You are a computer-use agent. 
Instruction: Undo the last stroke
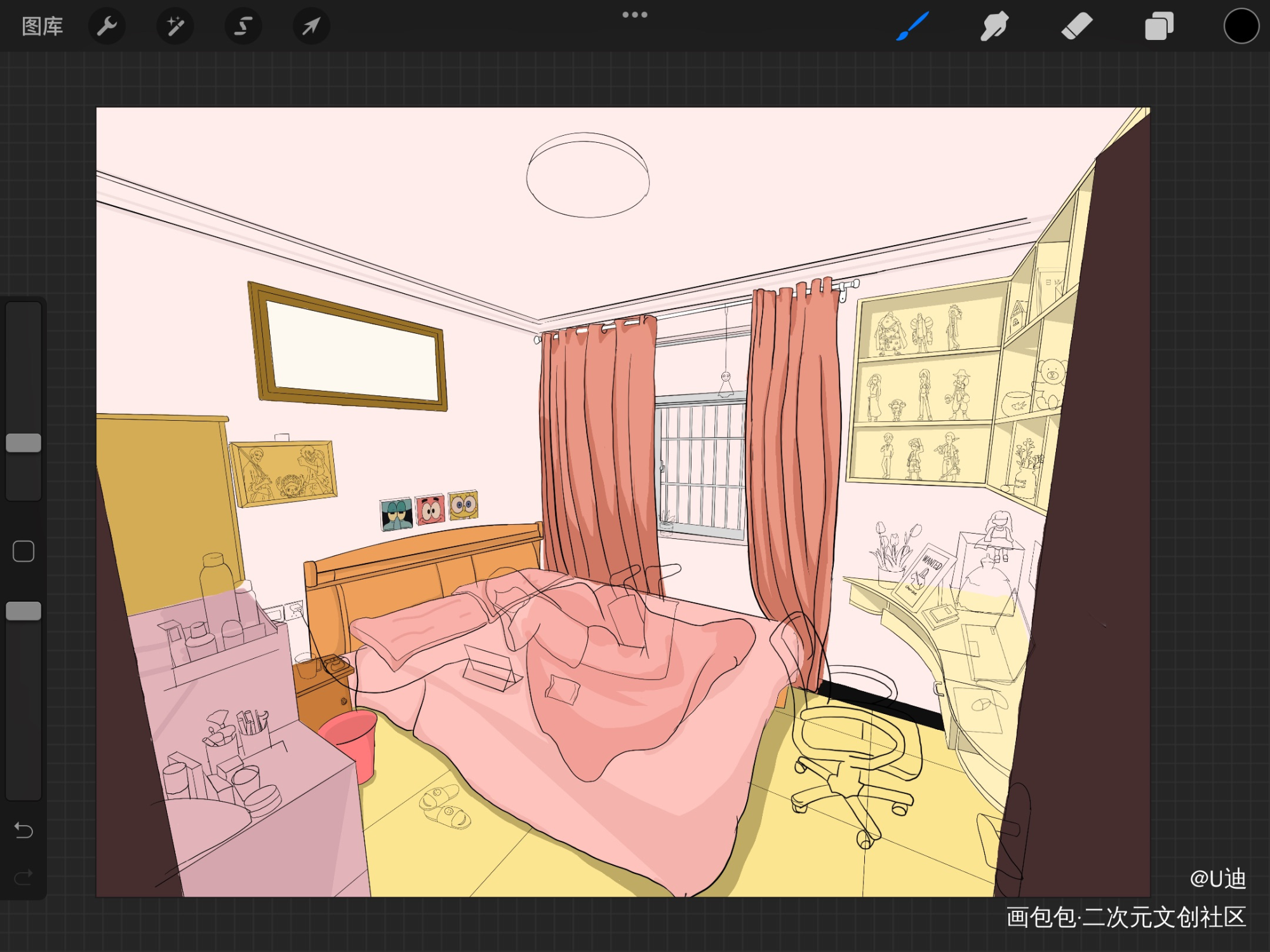coord(23,830)
